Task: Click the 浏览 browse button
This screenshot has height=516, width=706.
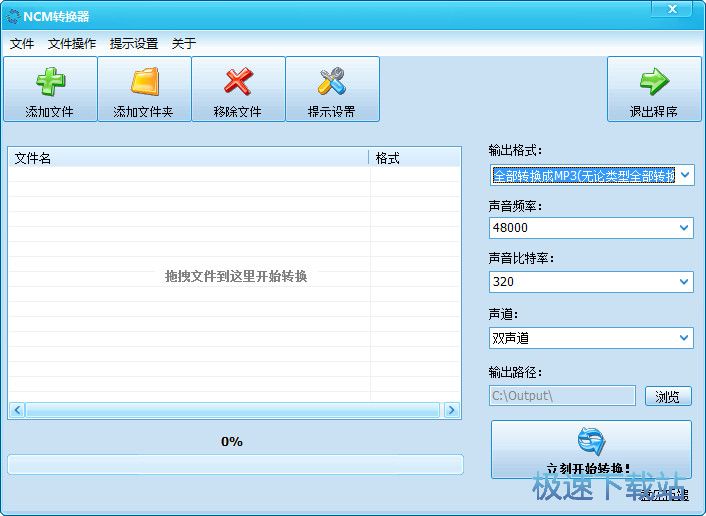Action: [668, 397]
